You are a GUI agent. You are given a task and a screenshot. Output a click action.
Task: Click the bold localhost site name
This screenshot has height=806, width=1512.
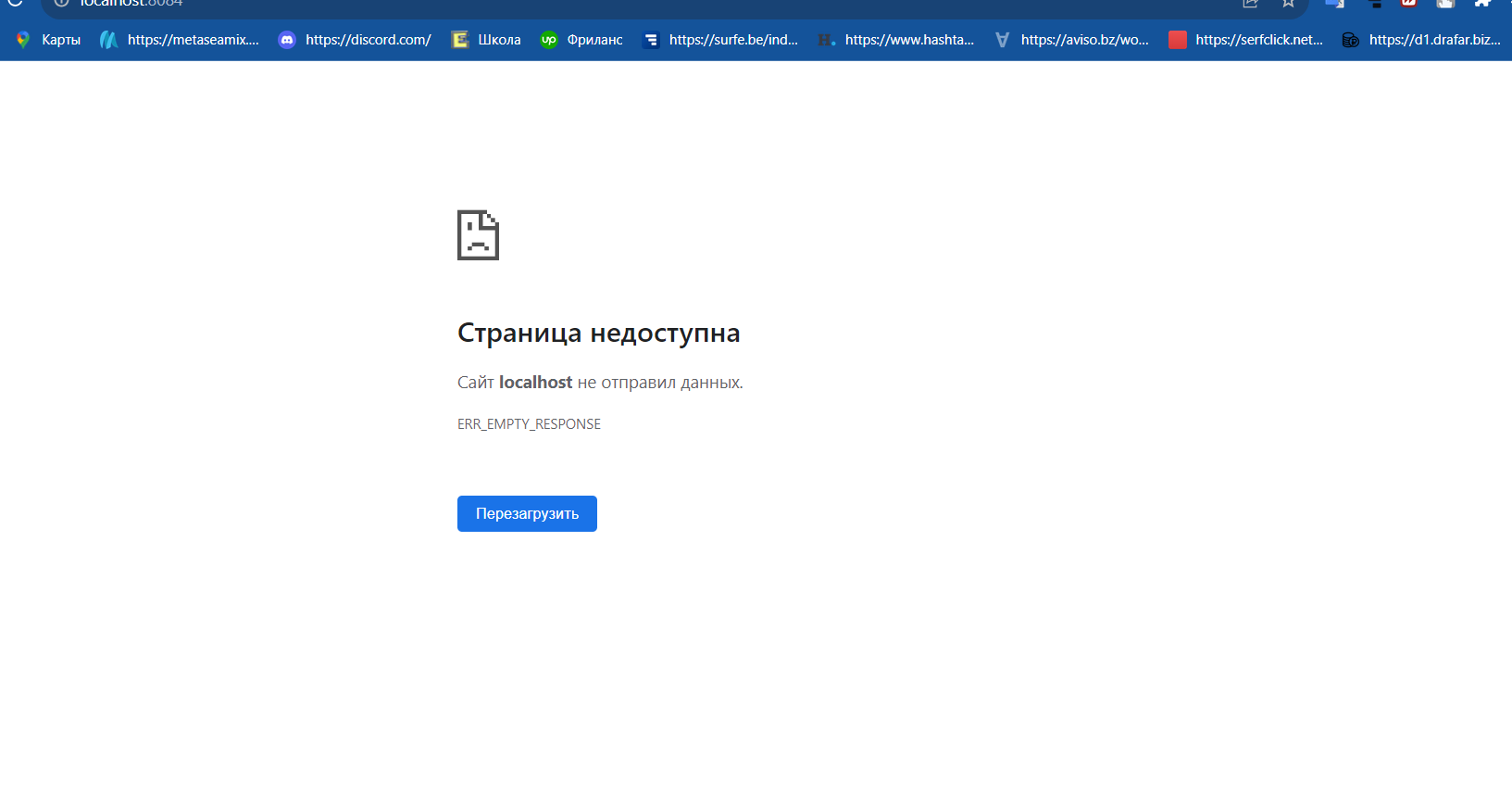535,382
